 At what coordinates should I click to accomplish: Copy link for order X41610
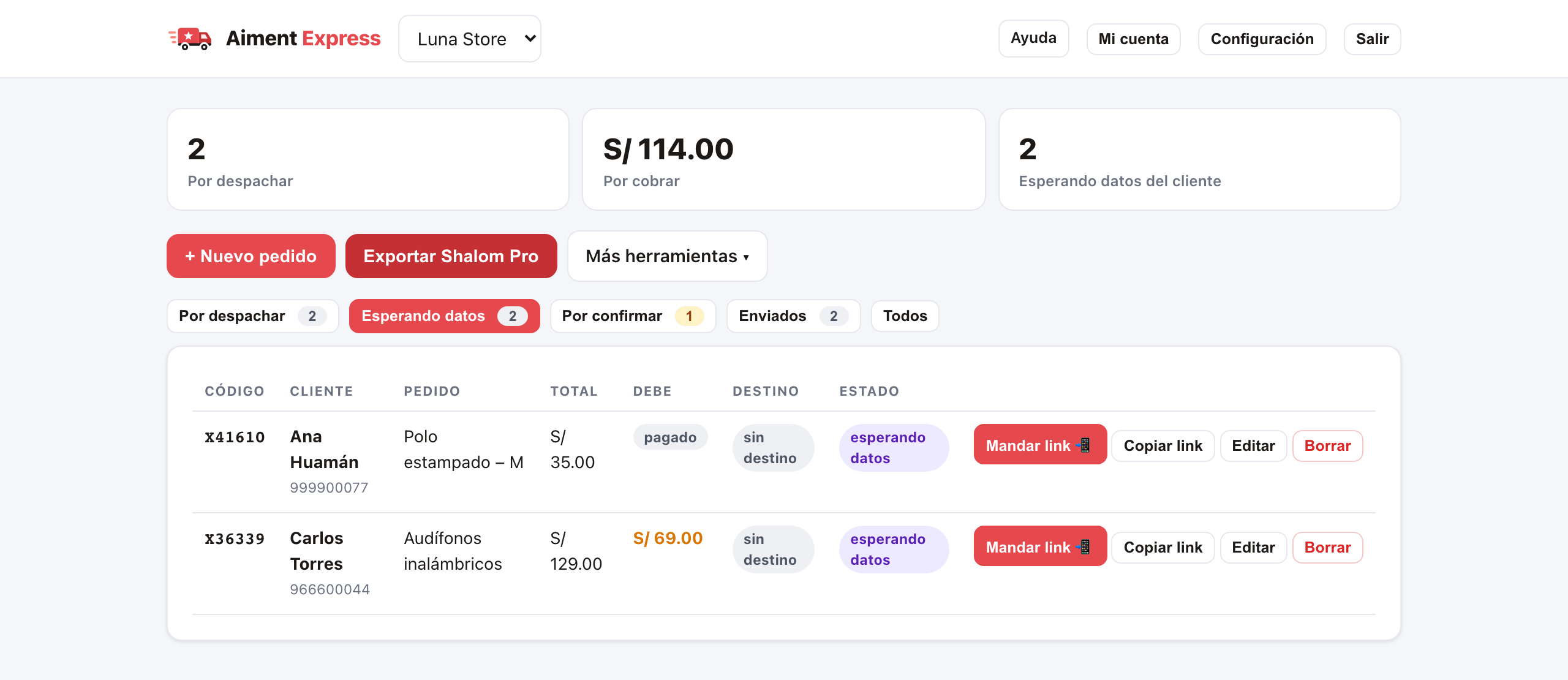[1163, 446]
